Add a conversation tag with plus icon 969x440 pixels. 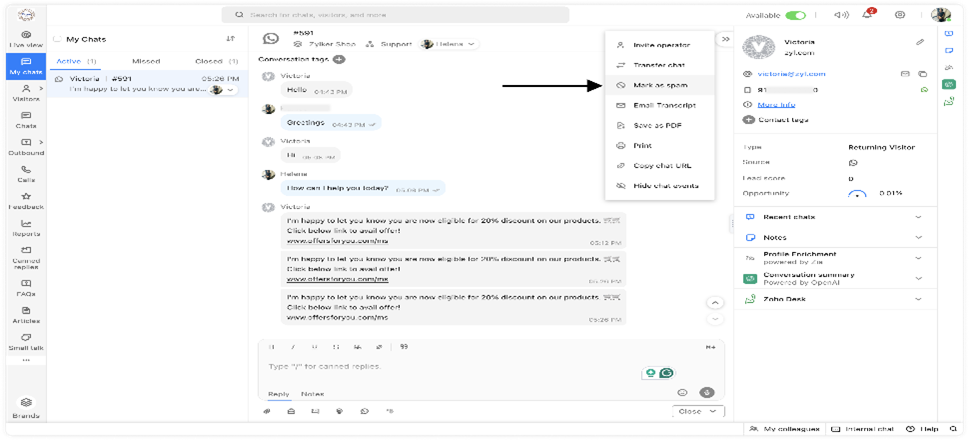click(339, 60)
